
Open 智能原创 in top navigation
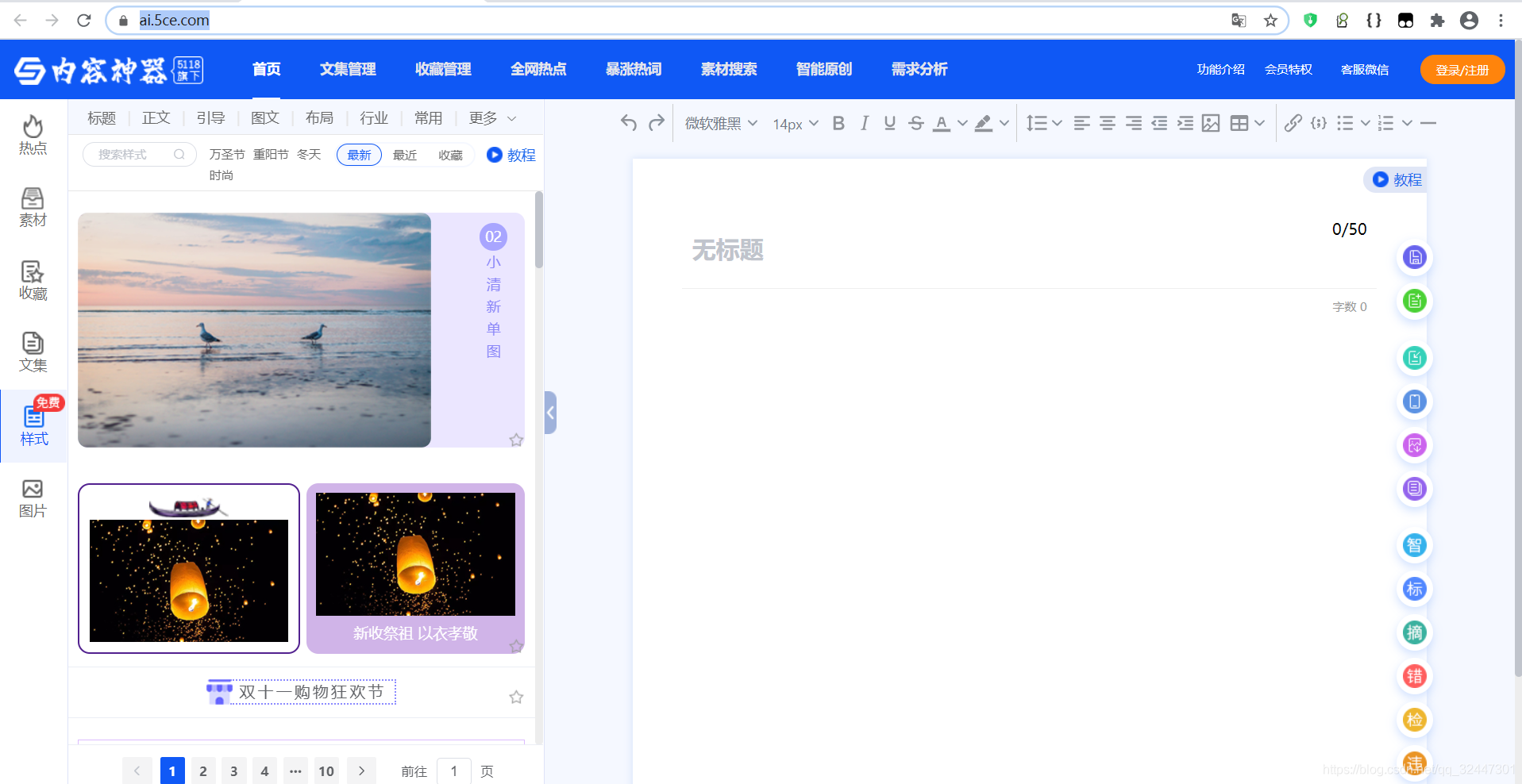(x=824, y=69)
